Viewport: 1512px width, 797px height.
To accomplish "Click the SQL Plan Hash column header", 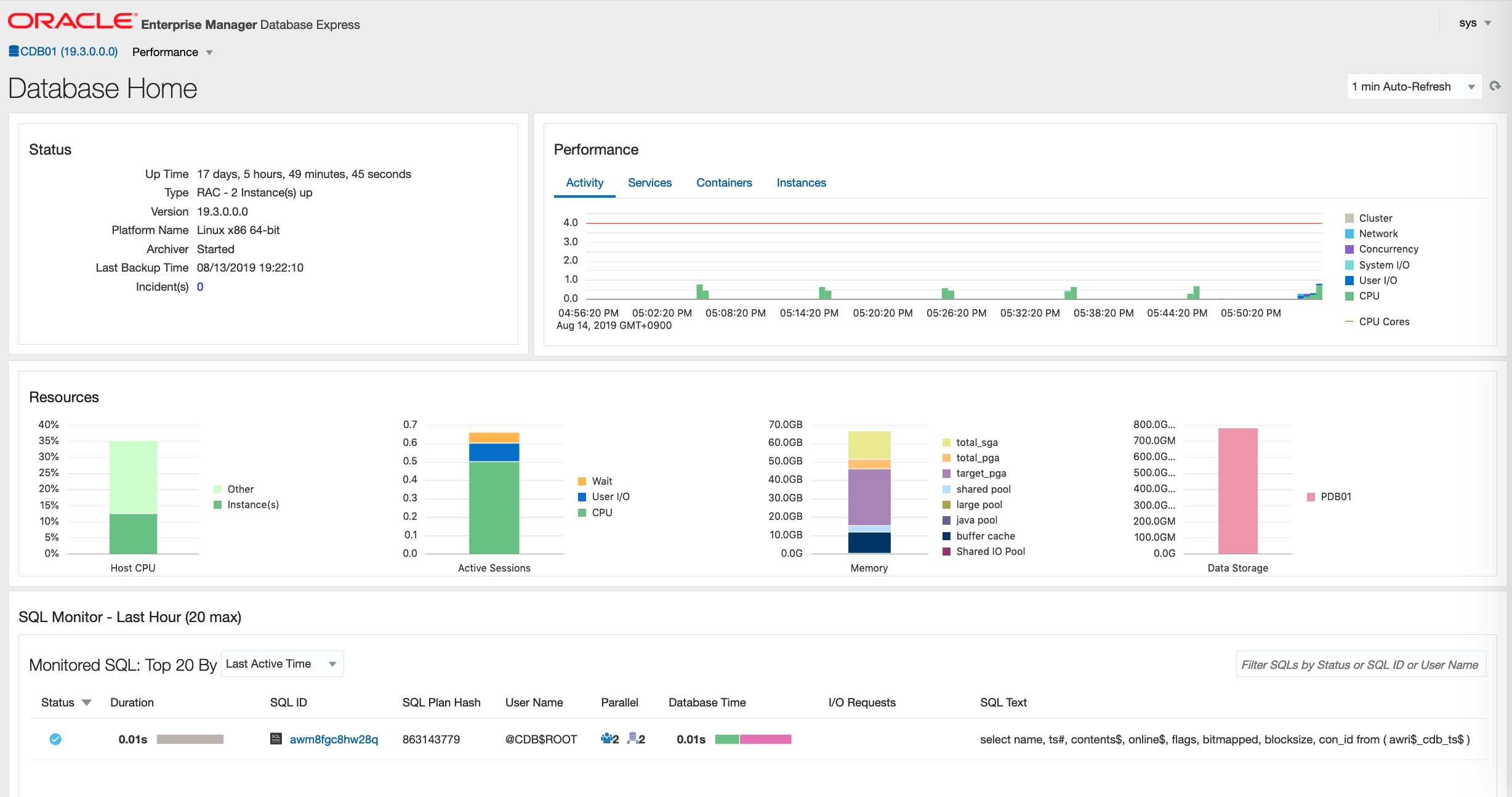I will point(441,703).
